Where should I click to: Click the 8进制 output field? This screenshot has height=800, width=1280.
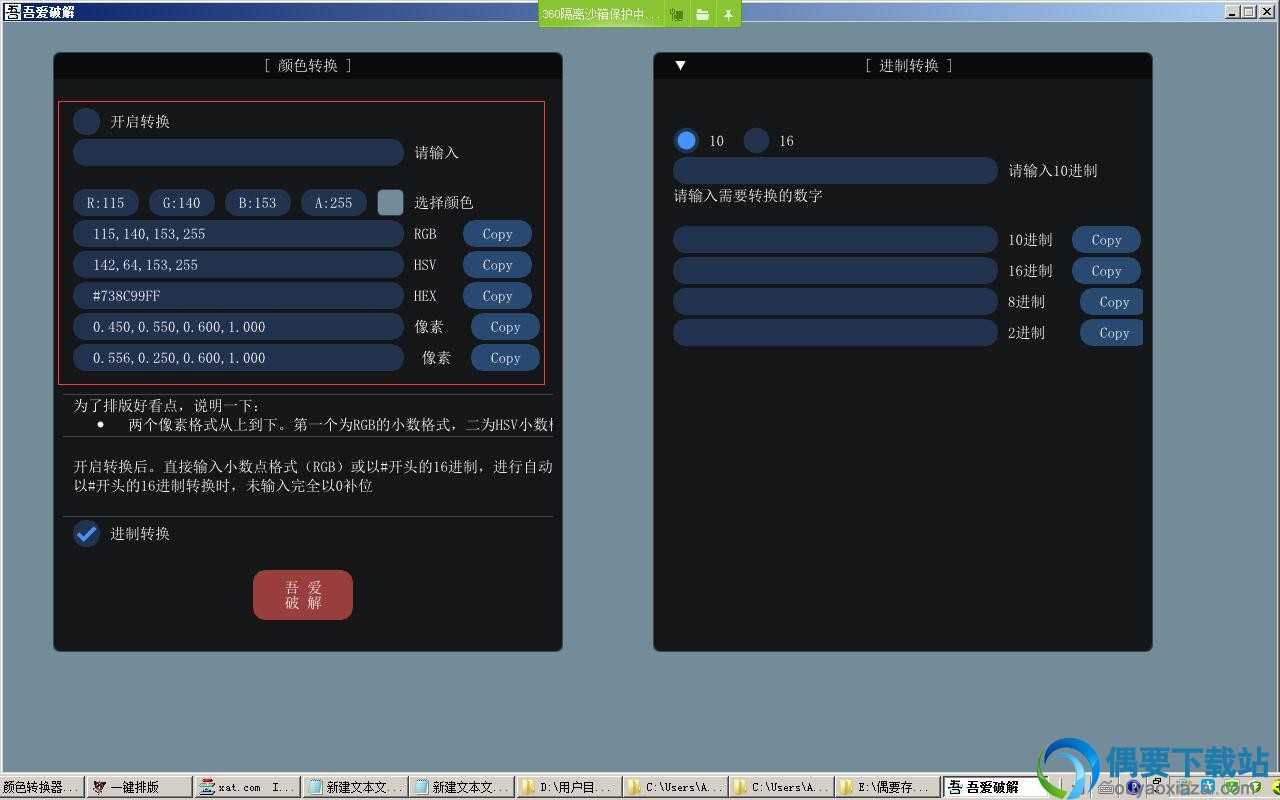coord(835,302)
